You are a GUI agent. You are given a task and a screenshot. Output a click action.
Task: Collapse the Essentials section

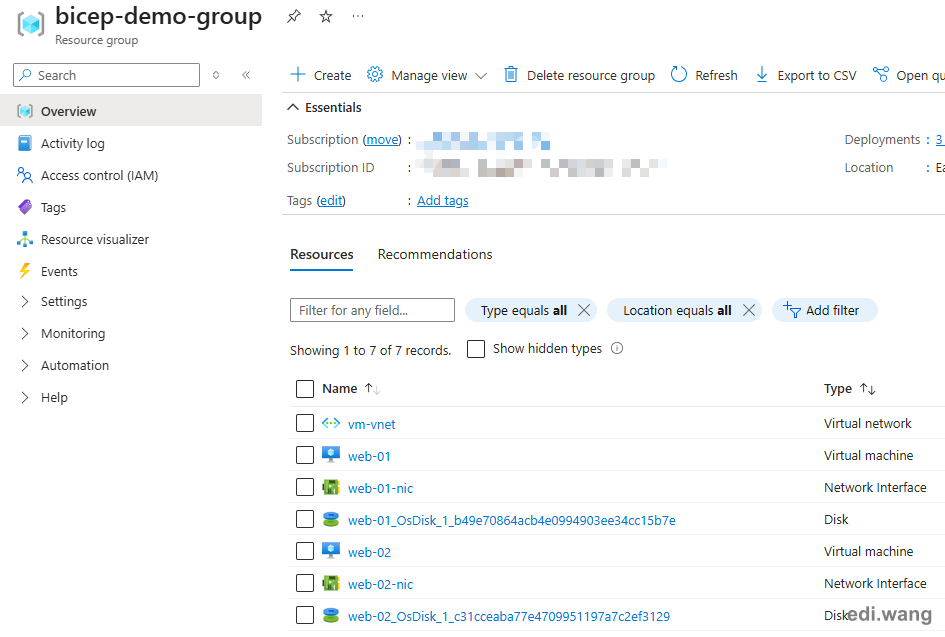tap(293, 107)
